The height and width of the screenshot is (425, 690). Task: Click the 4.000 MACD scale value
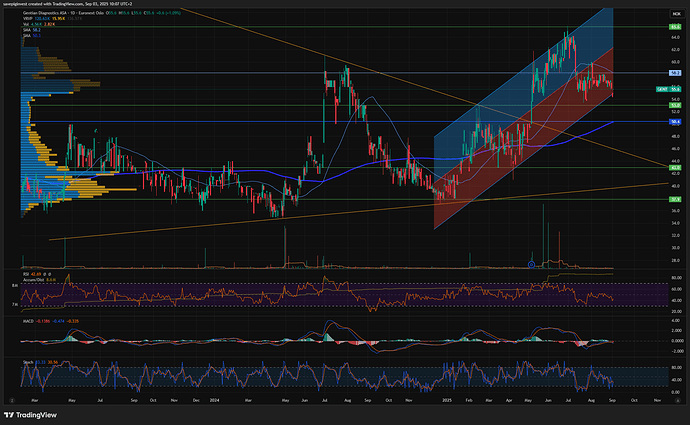tap(677, 320)
